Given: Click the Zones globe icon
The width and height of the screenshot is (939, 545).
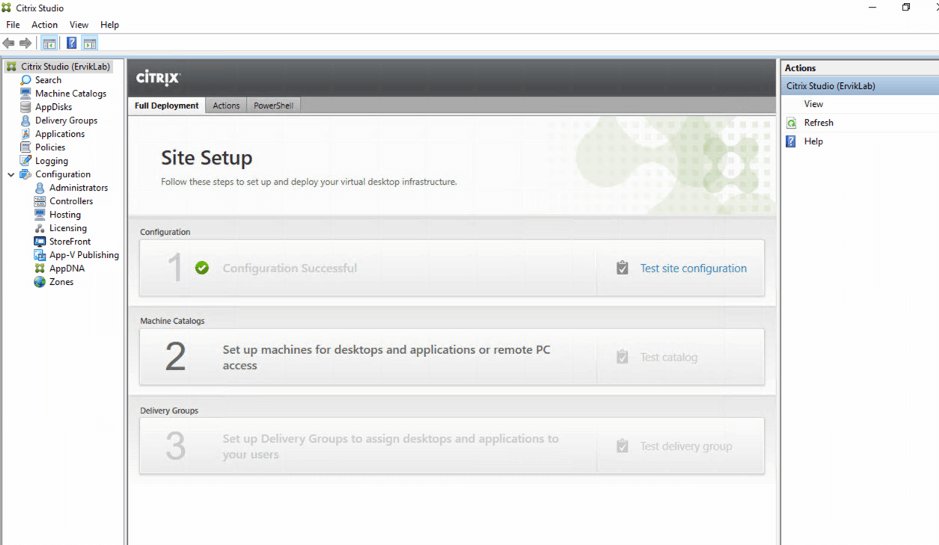Looking at the screenshot, I should [x=40, y=282].
